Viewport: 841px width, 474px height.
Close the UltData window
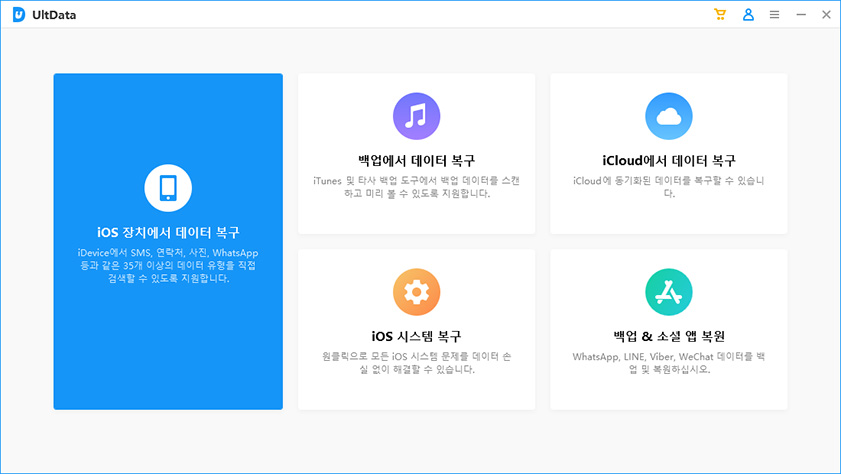827,15
